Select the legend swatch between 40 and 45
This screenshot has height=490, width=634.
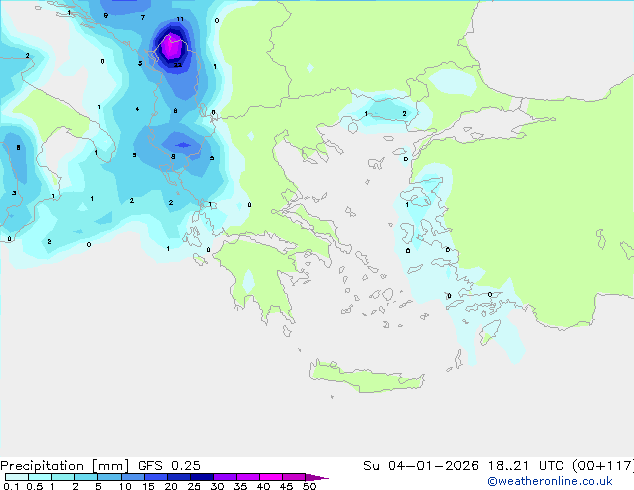(x=271, y=477)
